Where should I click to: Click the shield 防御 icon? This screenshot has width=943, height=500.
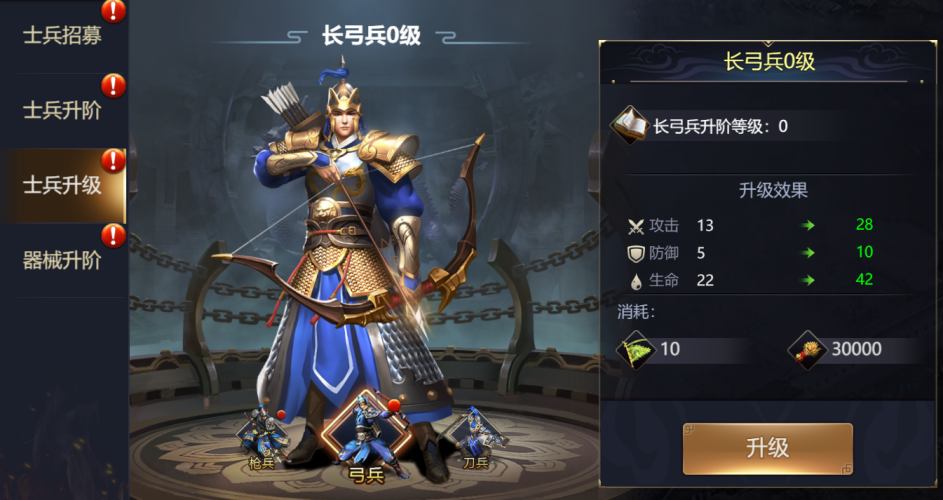pyautogui.click(x=636, y=253)
